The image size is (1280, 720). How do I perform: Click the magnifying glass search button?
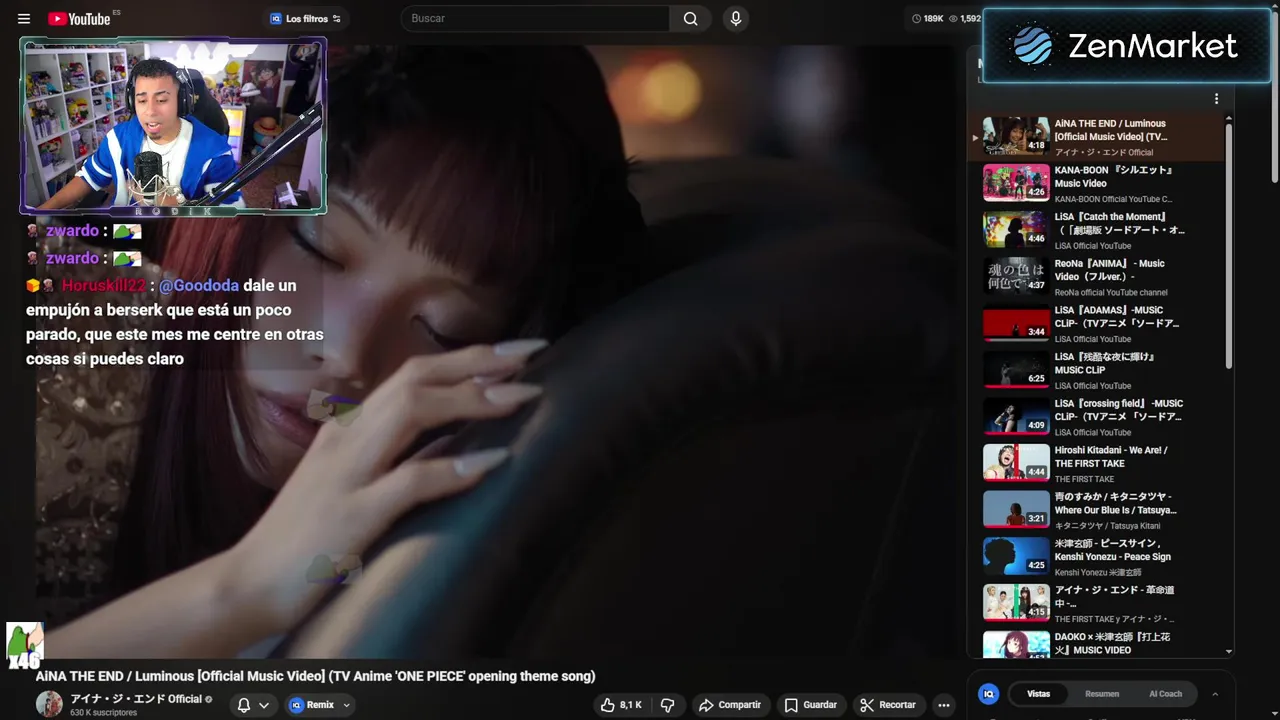(x=691, y=18)
